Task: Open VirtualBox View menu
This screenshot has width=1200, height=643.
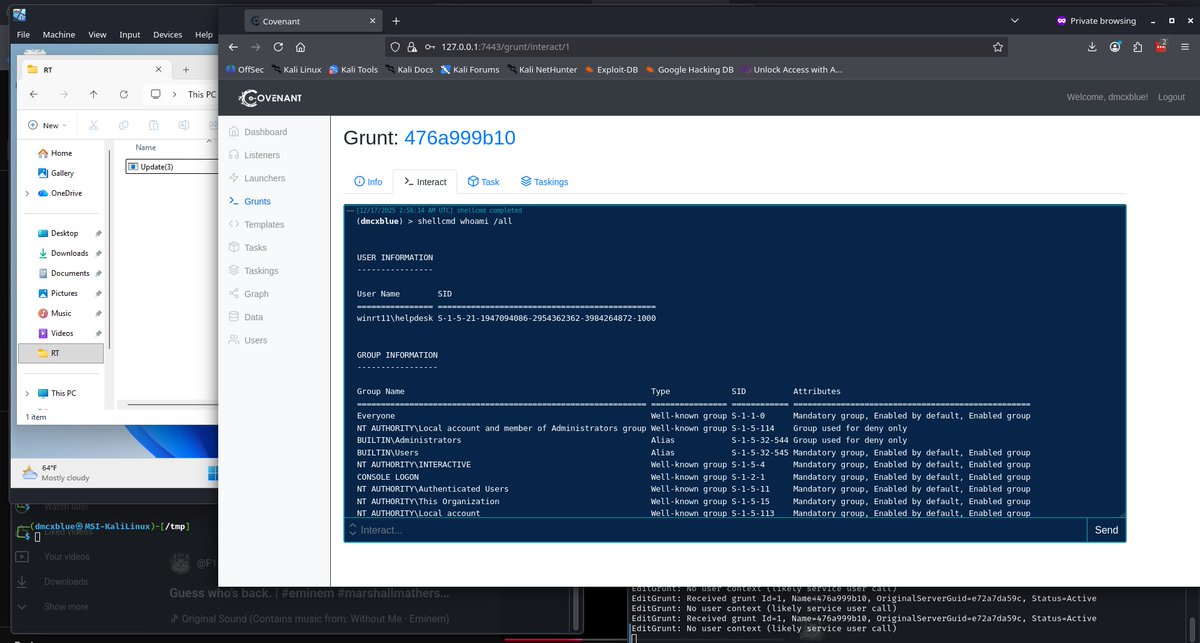Action: [x=97, y=34]
